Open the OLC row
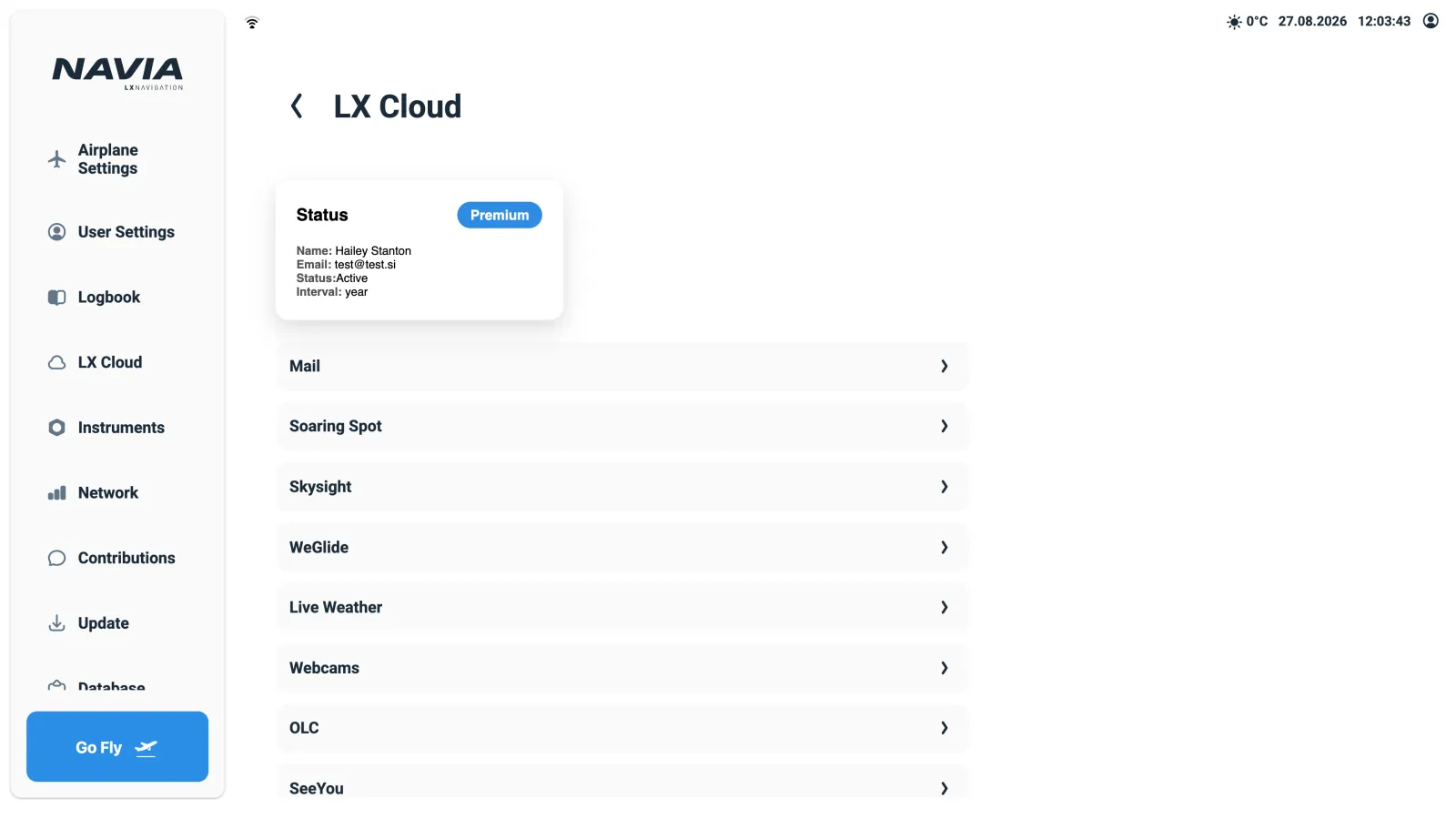This screenshot has width=1456, height=819. pyautogui.click(x=622, y=728)
